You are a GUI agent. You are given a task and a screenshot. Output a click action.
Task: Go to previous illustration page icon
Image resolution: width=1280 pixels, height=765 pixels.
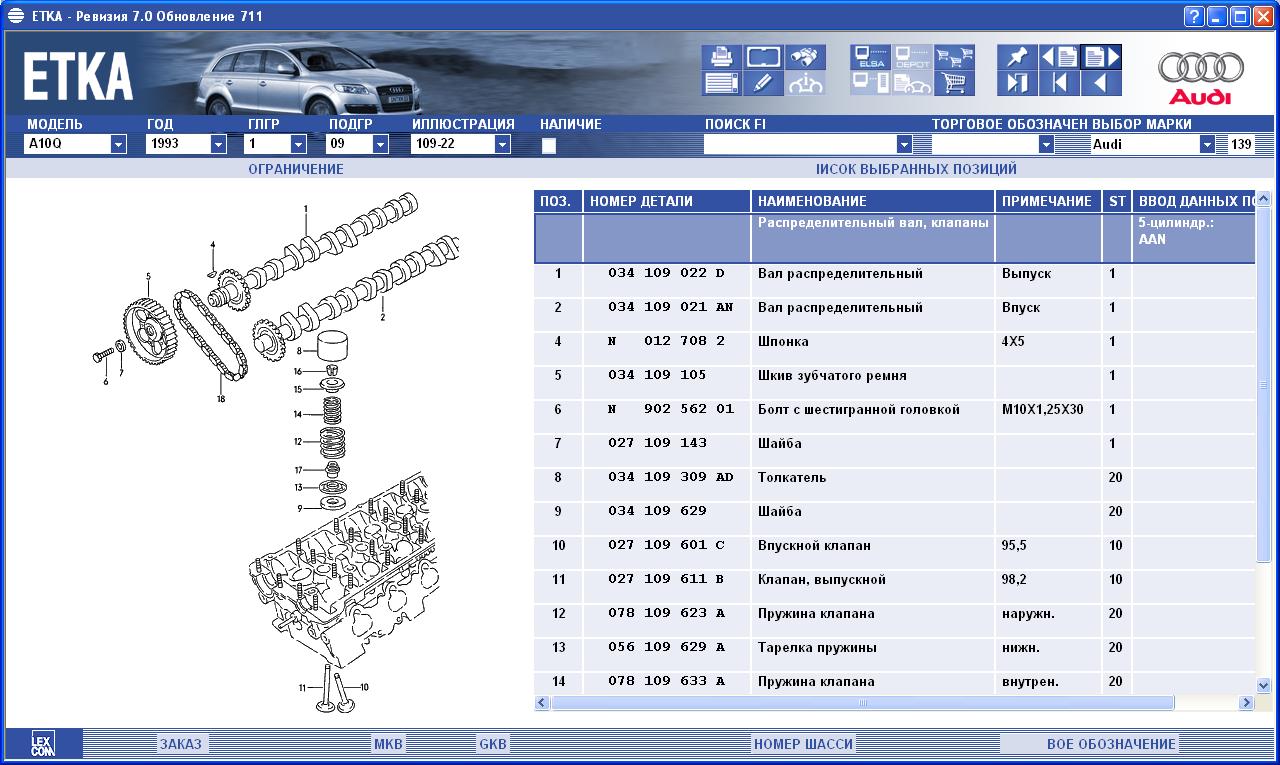click(x=1059, y=57)
